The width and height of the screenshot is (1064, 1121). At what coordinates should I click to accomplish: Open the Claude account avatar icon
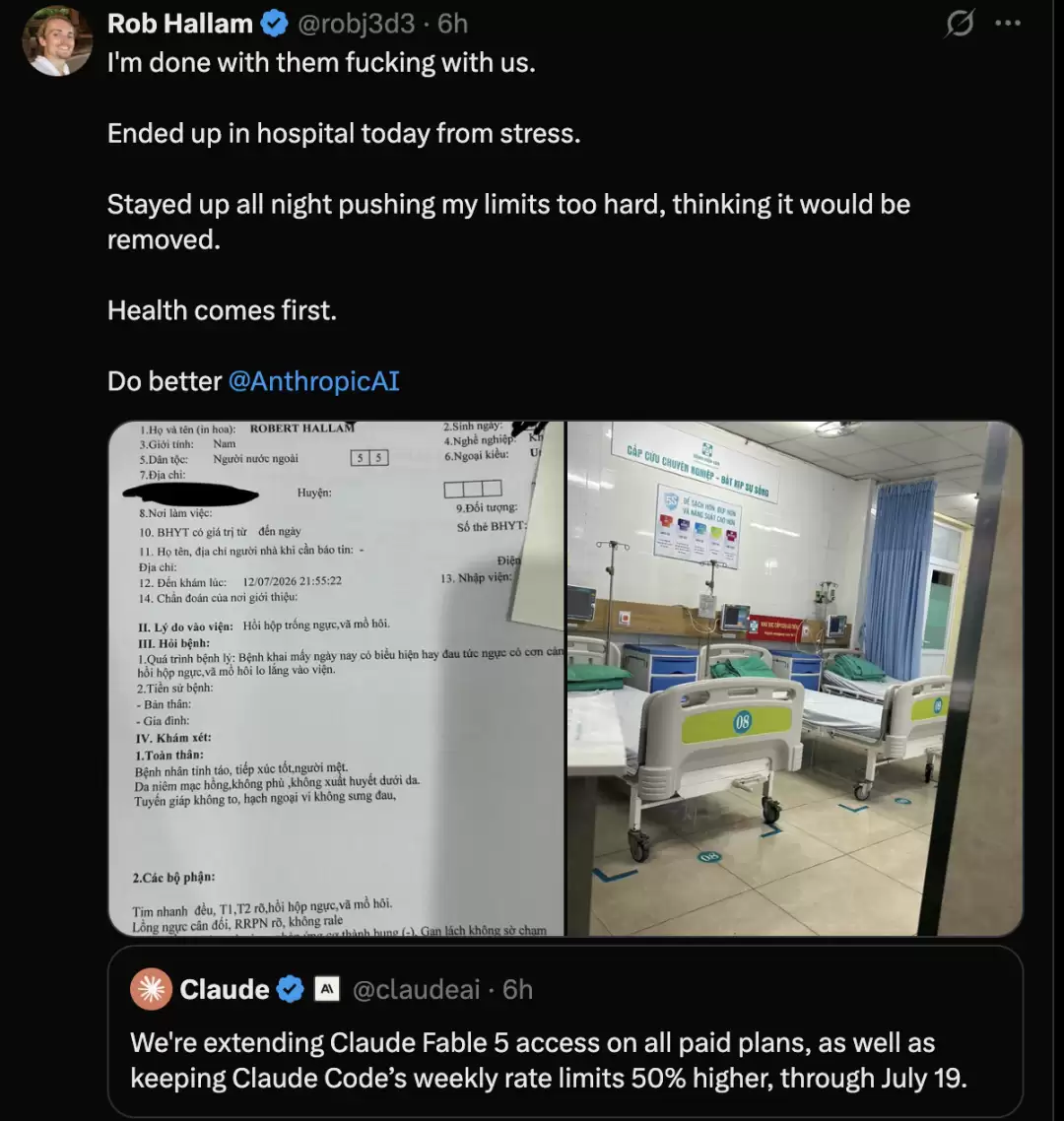point(151,989)
